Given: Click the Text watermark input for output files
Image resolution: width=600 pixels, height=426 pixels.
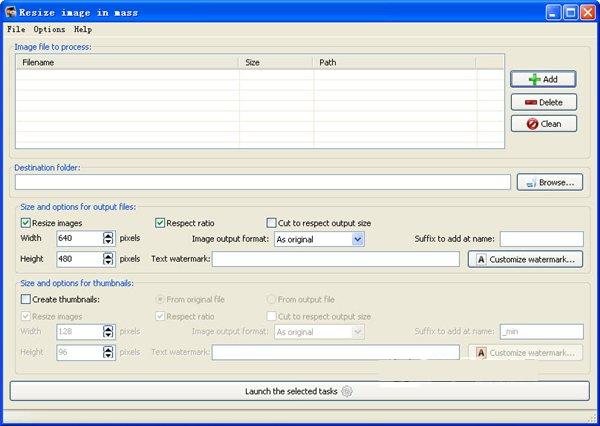Looking at the screenshot, I should pos(335,259).
